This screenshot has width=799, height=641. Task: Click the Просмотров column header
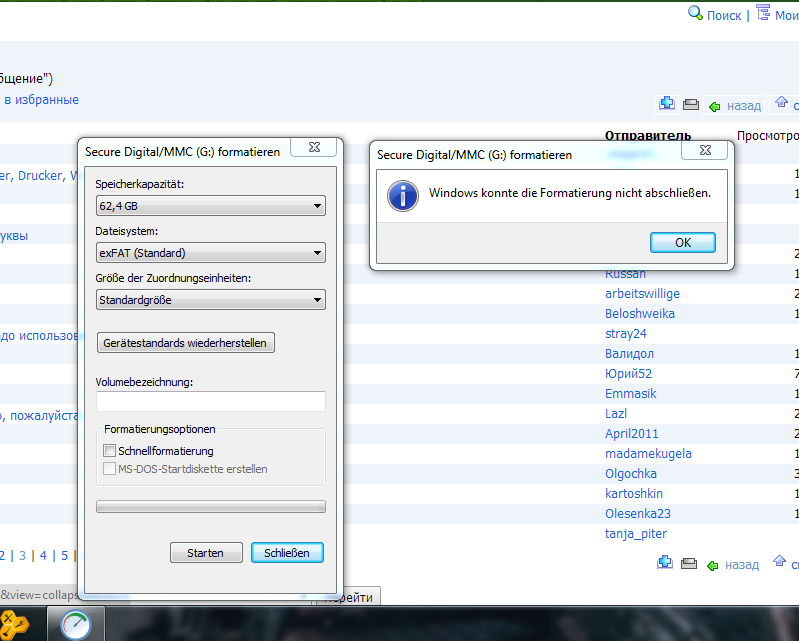click(x=767, y=136)
